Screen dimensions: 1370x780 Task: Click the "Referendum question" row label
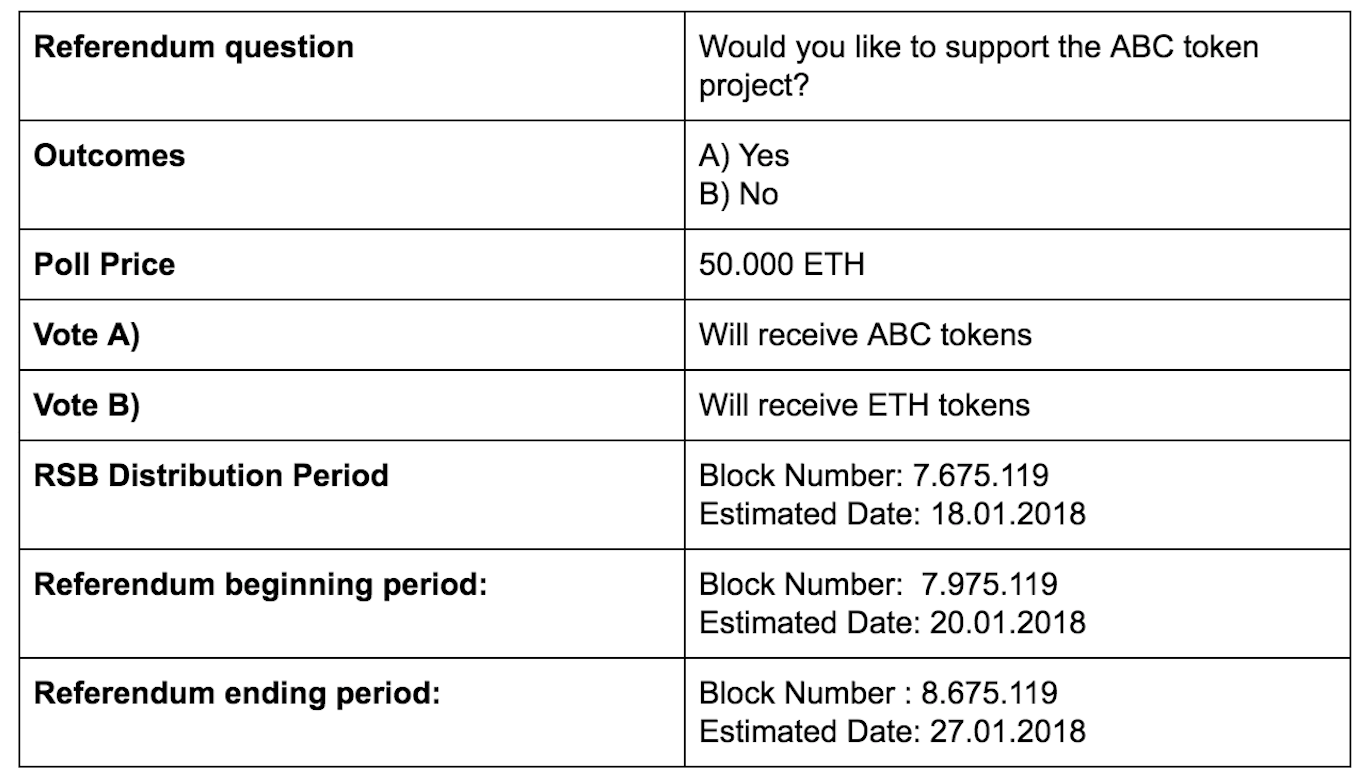(x=194, y=47)
